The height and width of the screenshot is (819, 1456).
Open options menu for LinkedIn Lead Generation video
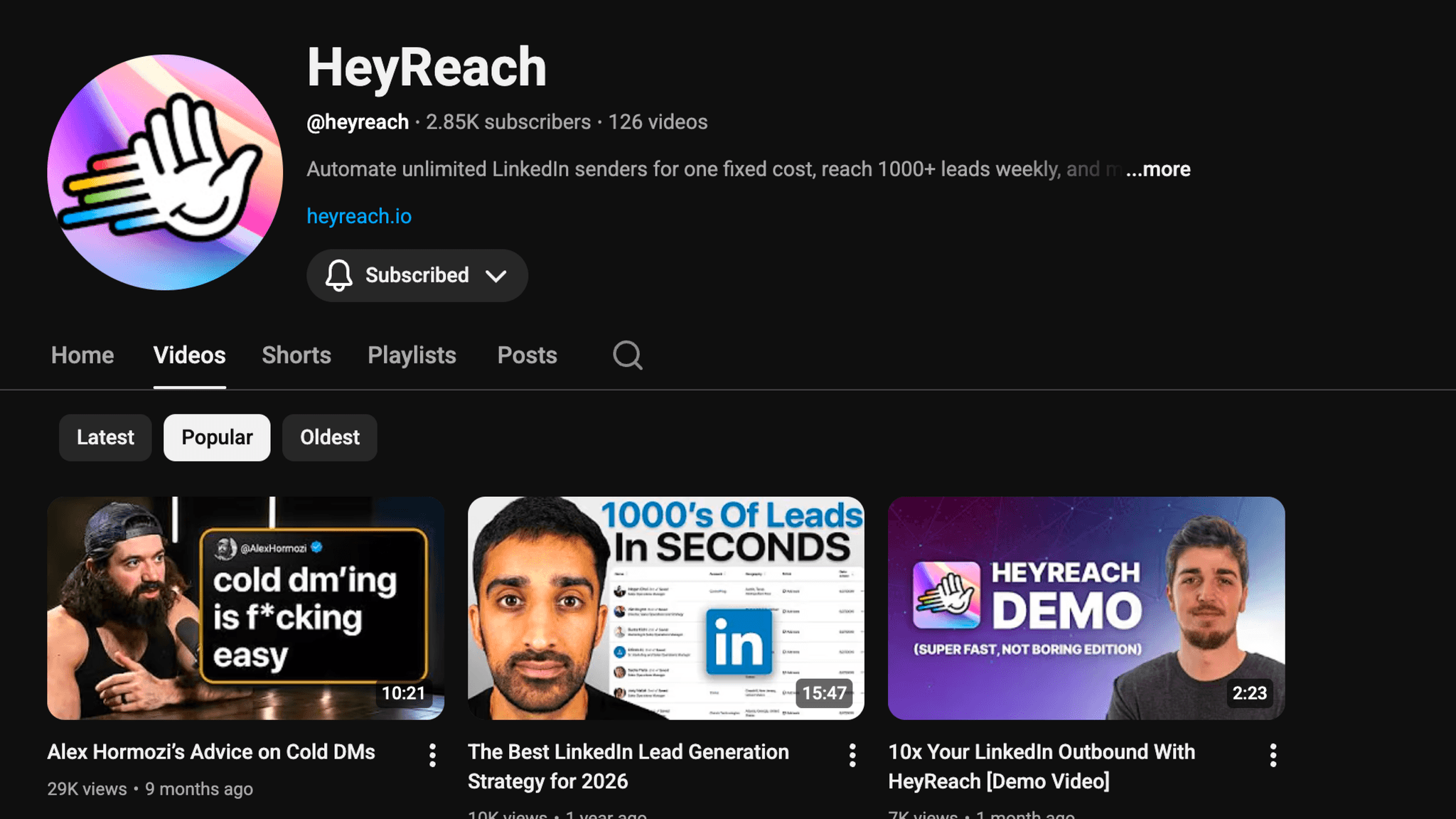[852, 755]
